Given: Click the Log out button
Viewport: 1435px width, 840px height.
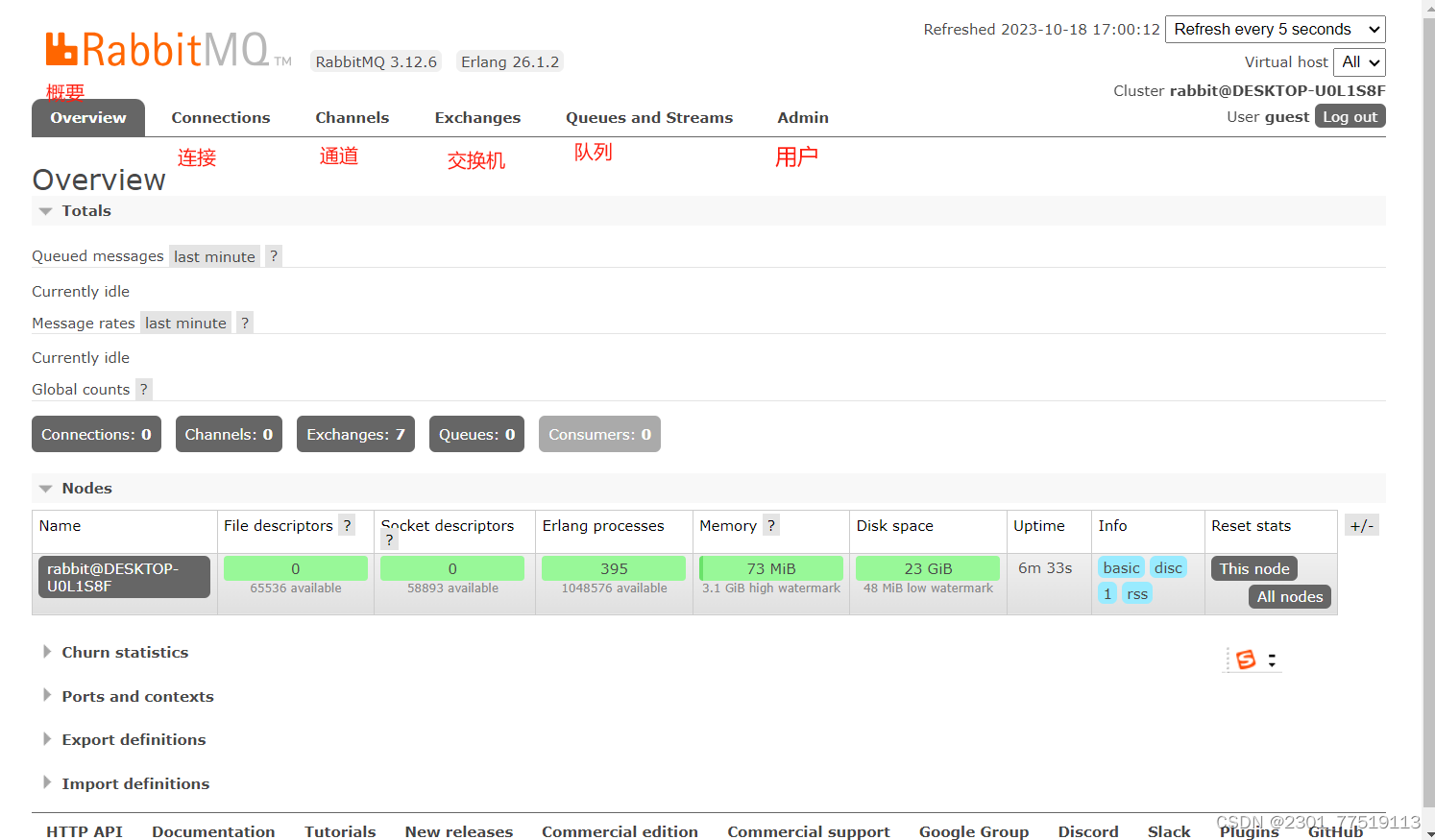Looking at the screenshot, I should [1350, 115].
